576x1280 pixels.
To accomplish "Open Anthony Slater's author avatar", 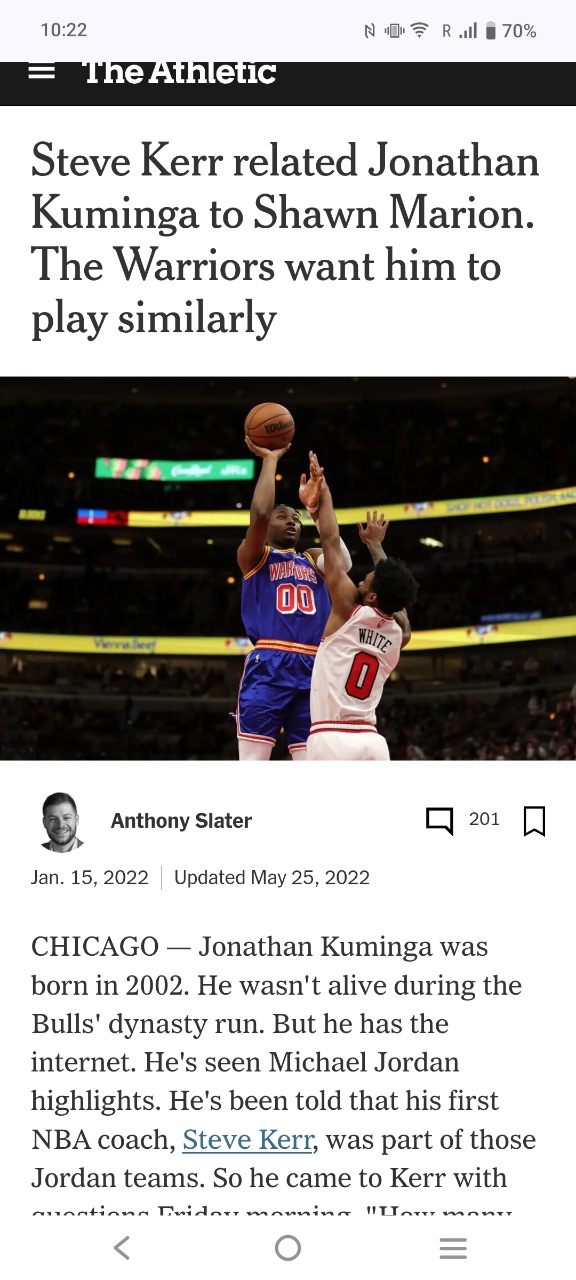I will tap(62, 822).
